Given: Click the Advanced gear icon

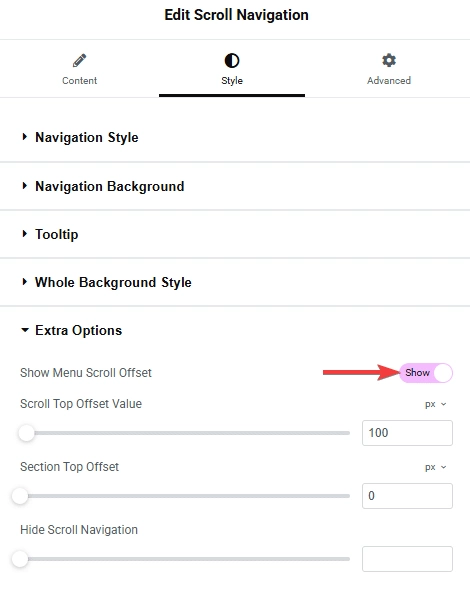Looking at the screenshot, I should tap(389, 60).
